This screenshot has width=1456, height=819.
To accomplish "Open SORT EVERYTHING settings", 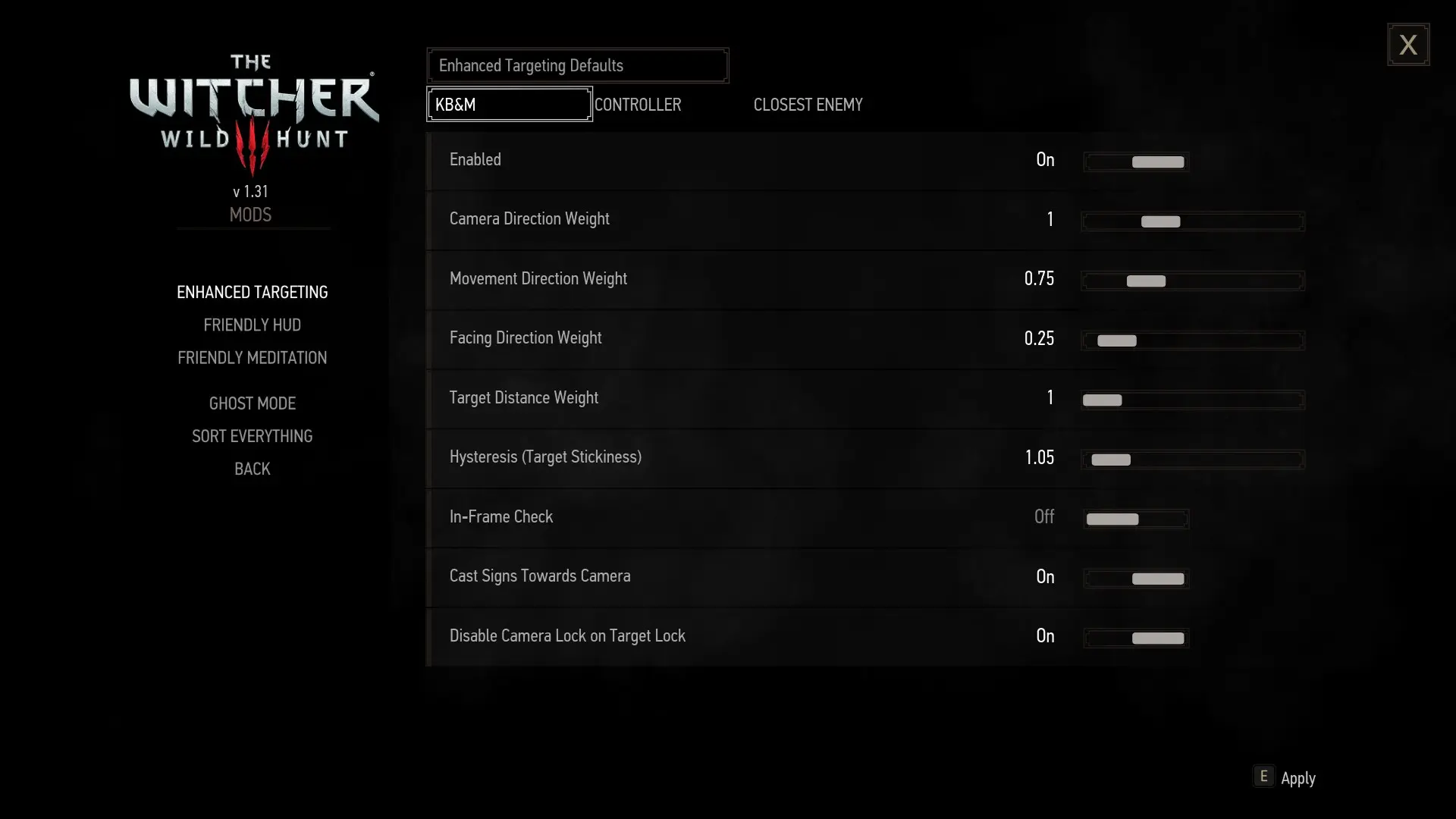I will pyautogui.click(x=252, y=436).
